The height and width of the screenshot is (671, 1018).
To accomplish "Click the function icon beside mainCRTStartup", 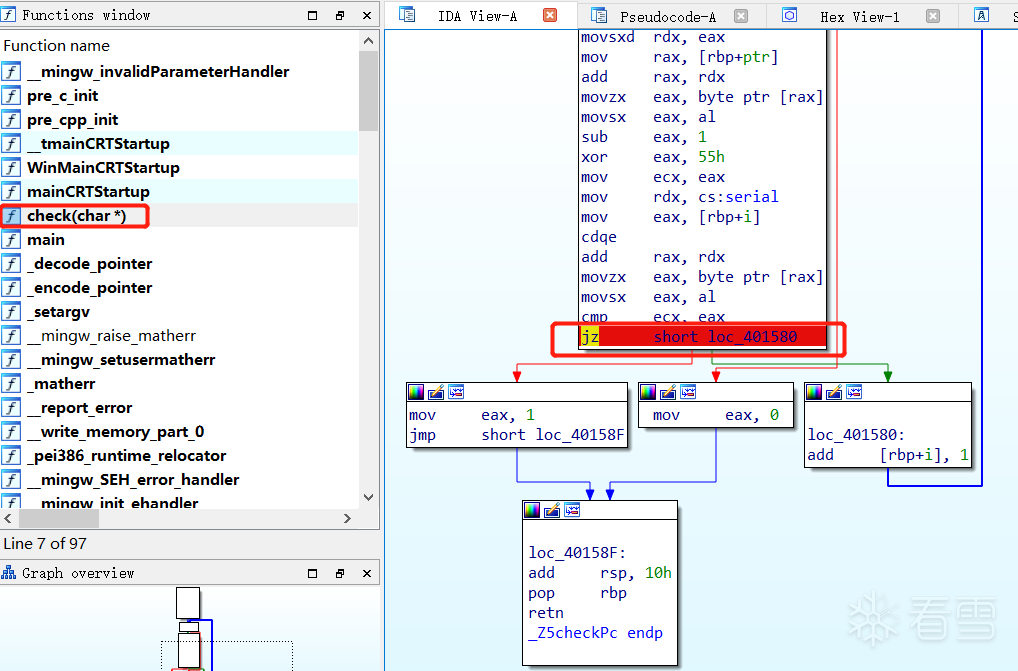I will coord(12,192).
